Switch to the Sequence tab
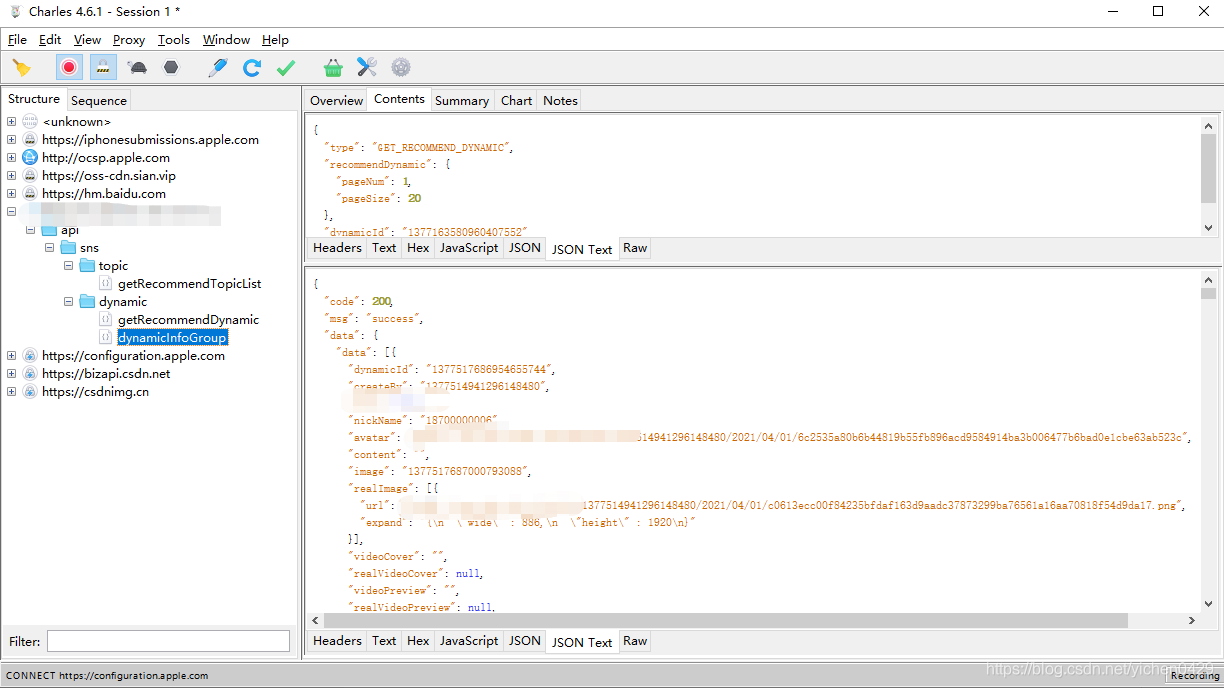The width and height of the screenshot is (1224, 688). click(98, 100)
